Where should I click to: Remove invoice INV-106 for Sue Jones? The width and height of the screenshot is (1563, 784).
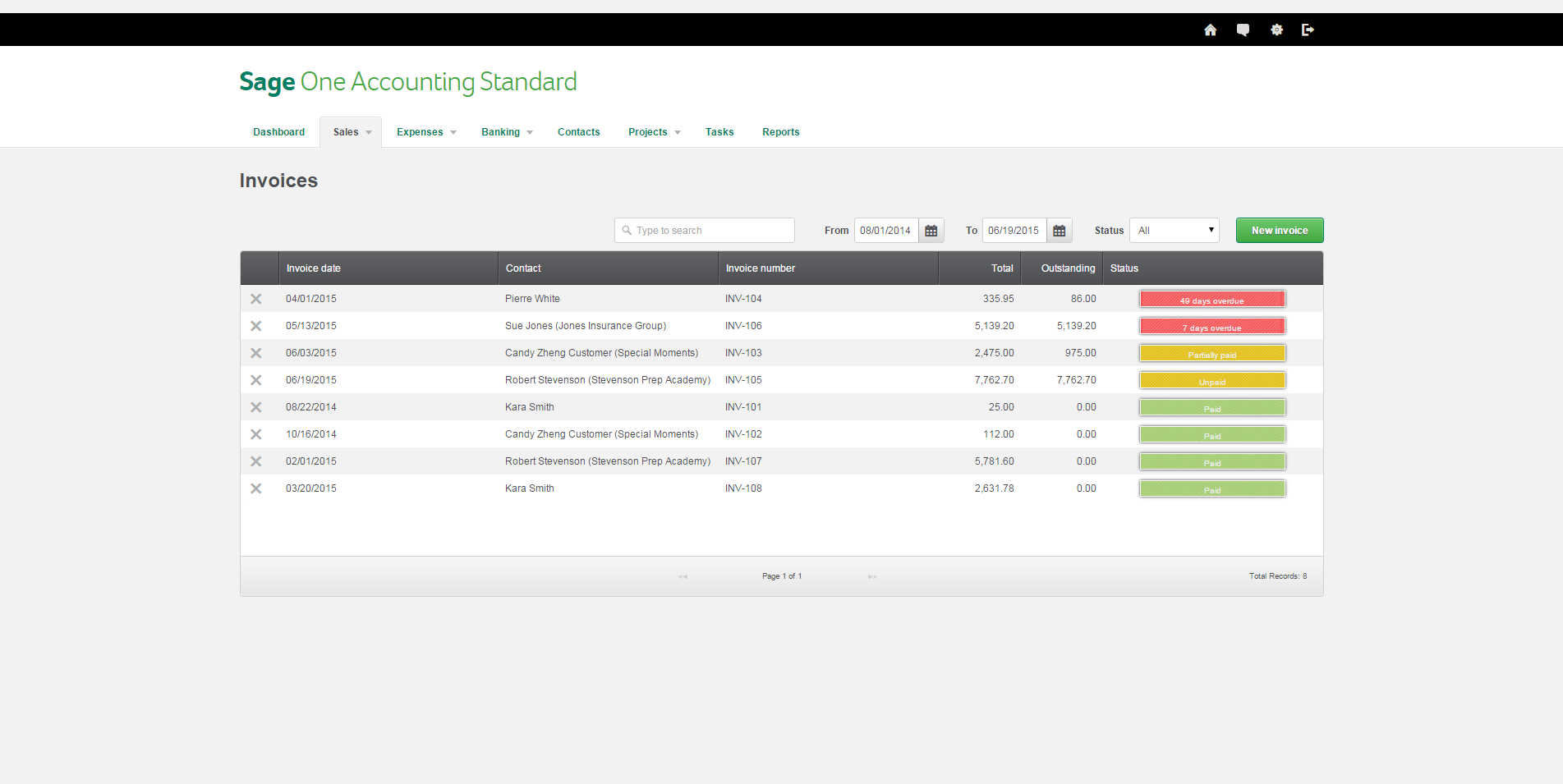click(x=256, y=326)
